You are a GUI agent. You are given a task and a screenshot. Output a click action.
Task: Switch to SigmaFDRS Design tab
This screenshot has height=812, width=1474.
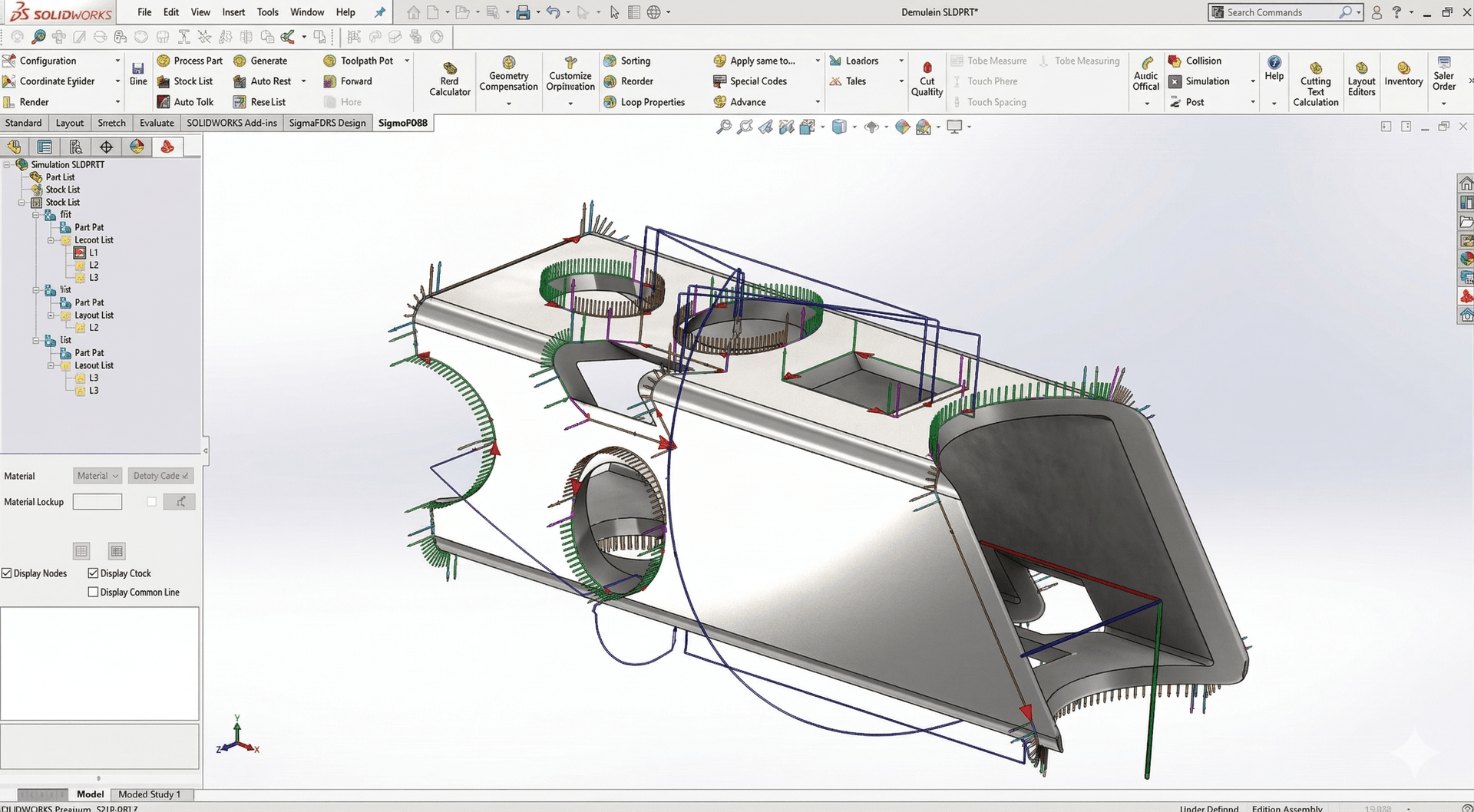tap(327, 123)
